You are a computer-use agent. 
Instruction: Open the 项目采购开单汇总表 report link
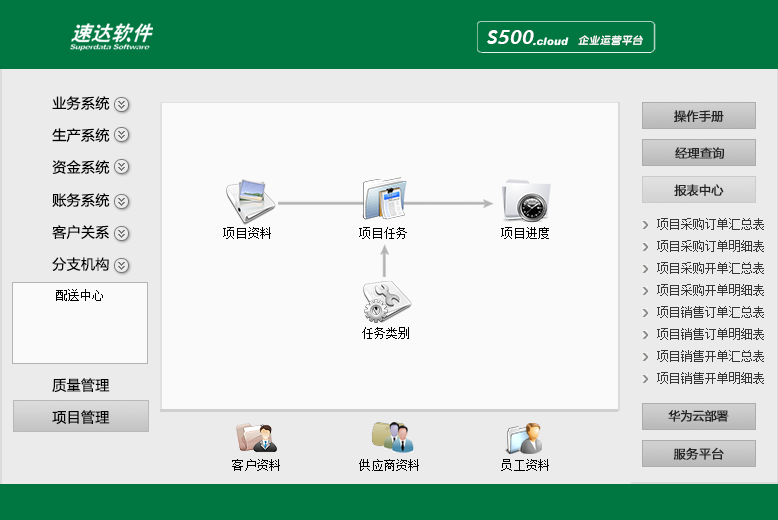[x=710, y=268]
